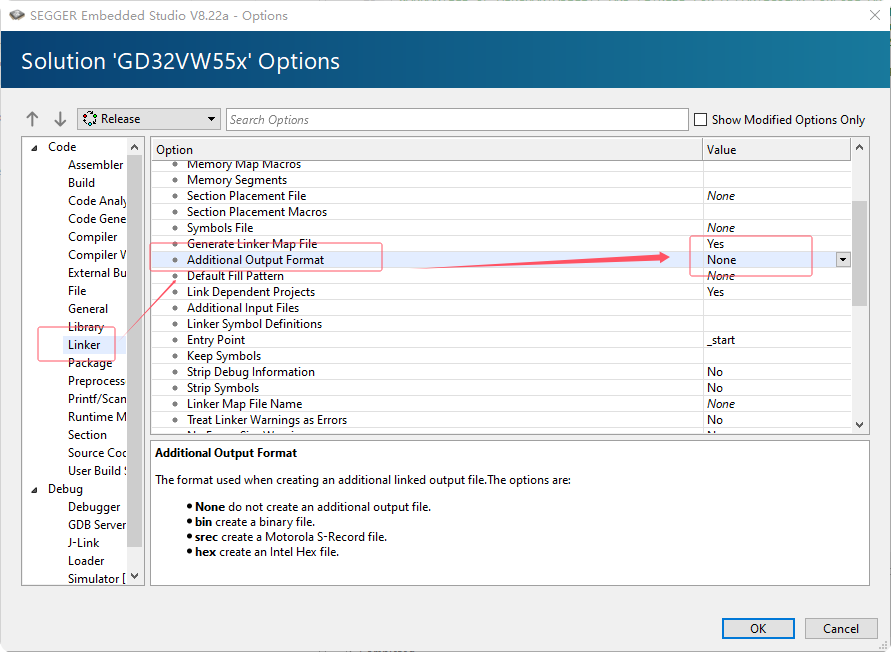Open the Release configuration dropdown
891x652 pixels.
[211, 119]
